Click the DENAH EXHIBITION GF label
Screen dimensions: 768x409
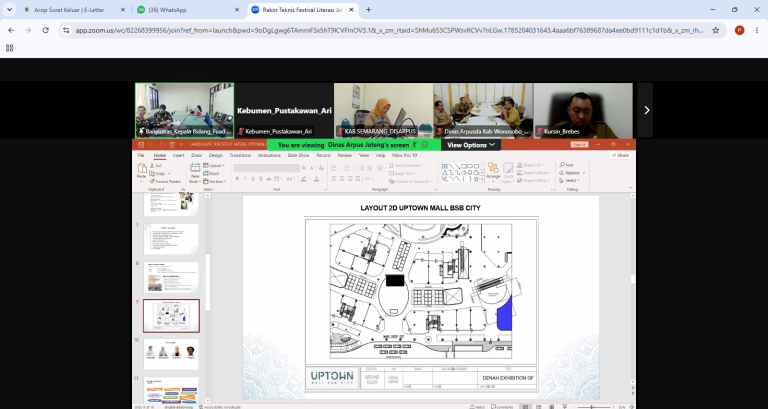coord(507,378)
